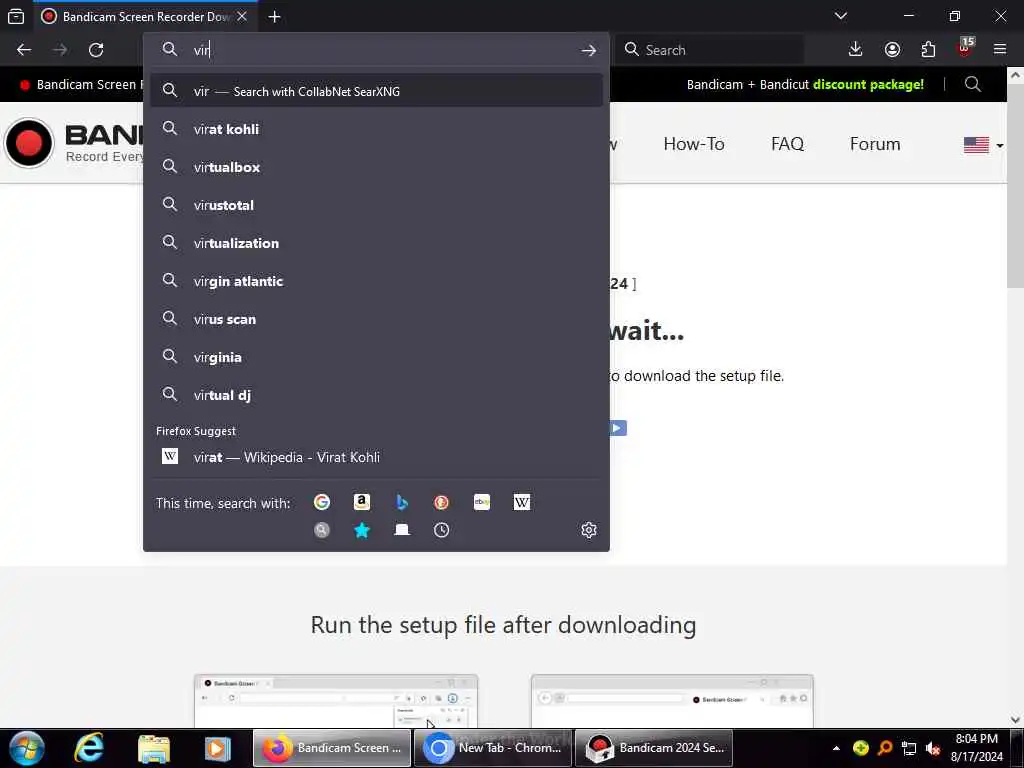Viewport: 1024px width, 768px height.
Task: Choose the 'virgin atlantic' suggestion
Action: (x=376, y=281)
